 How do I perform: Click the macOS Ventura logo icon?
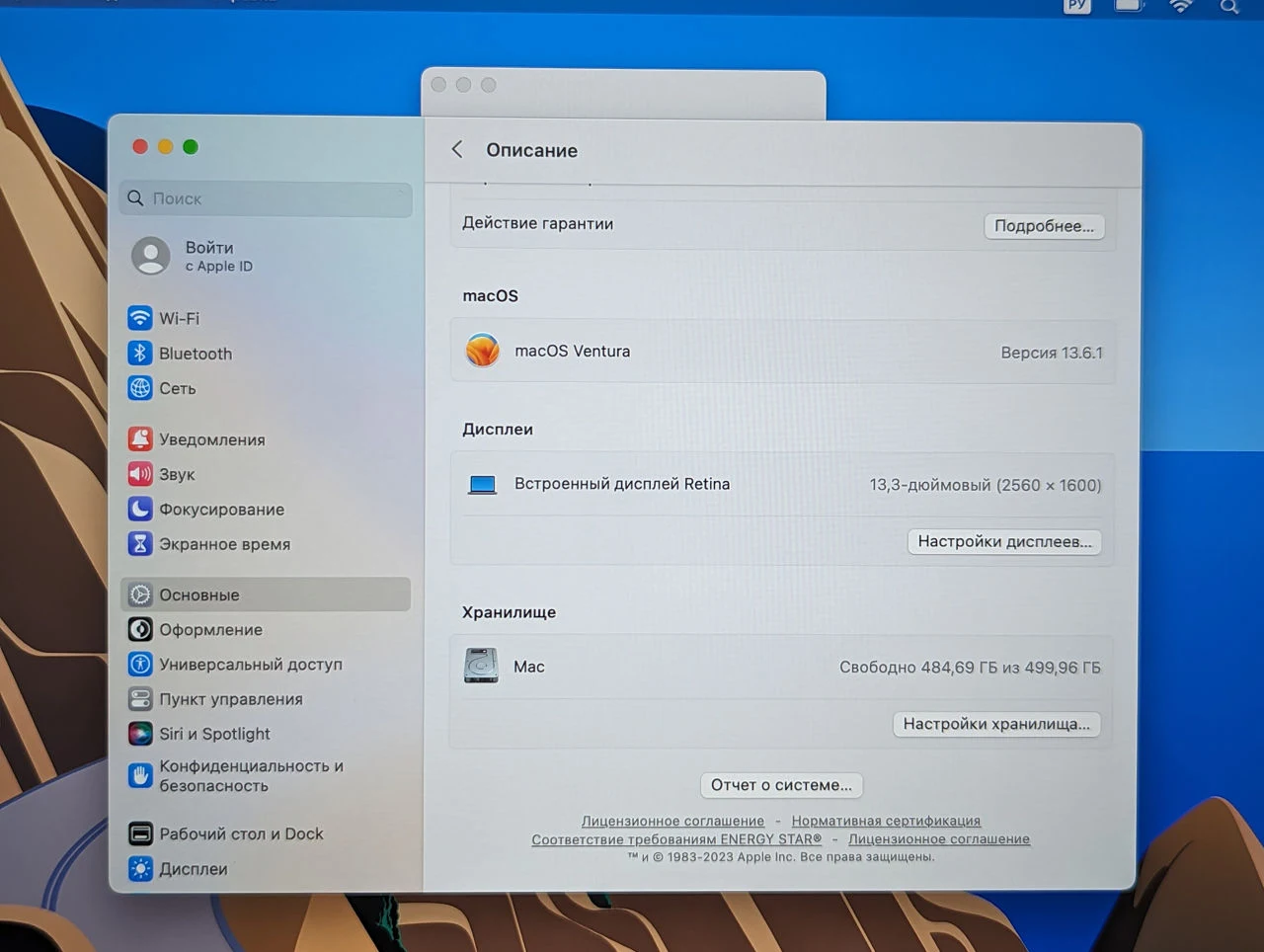(483, 351)
